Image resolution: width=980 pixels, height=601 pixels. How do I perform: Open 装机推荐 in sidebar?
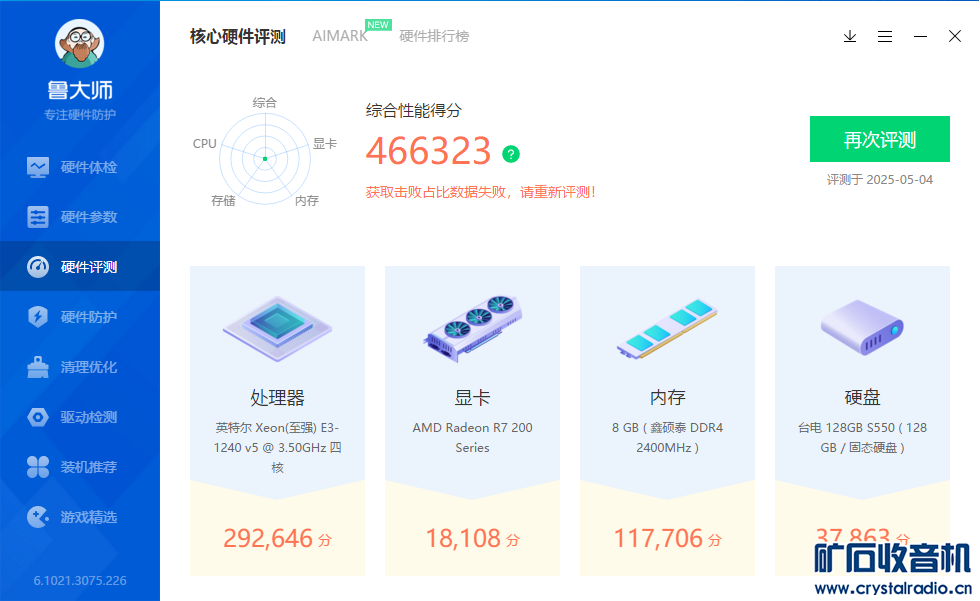click(80, 467)
